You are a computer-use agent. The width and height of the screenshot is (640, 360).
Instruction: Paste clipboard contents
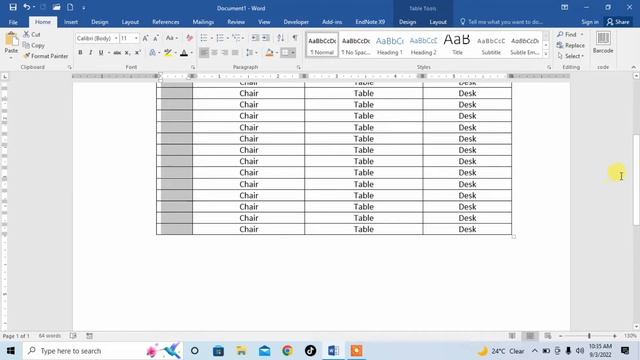tap(11, 44)
